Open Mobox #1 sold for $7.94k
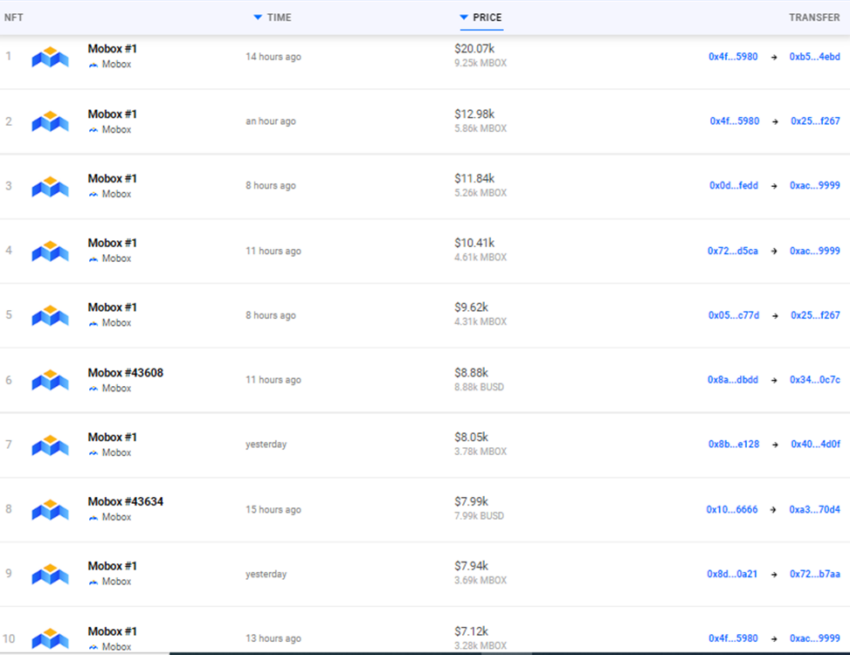Screen dimensions: 850x655 click(112, 566)
